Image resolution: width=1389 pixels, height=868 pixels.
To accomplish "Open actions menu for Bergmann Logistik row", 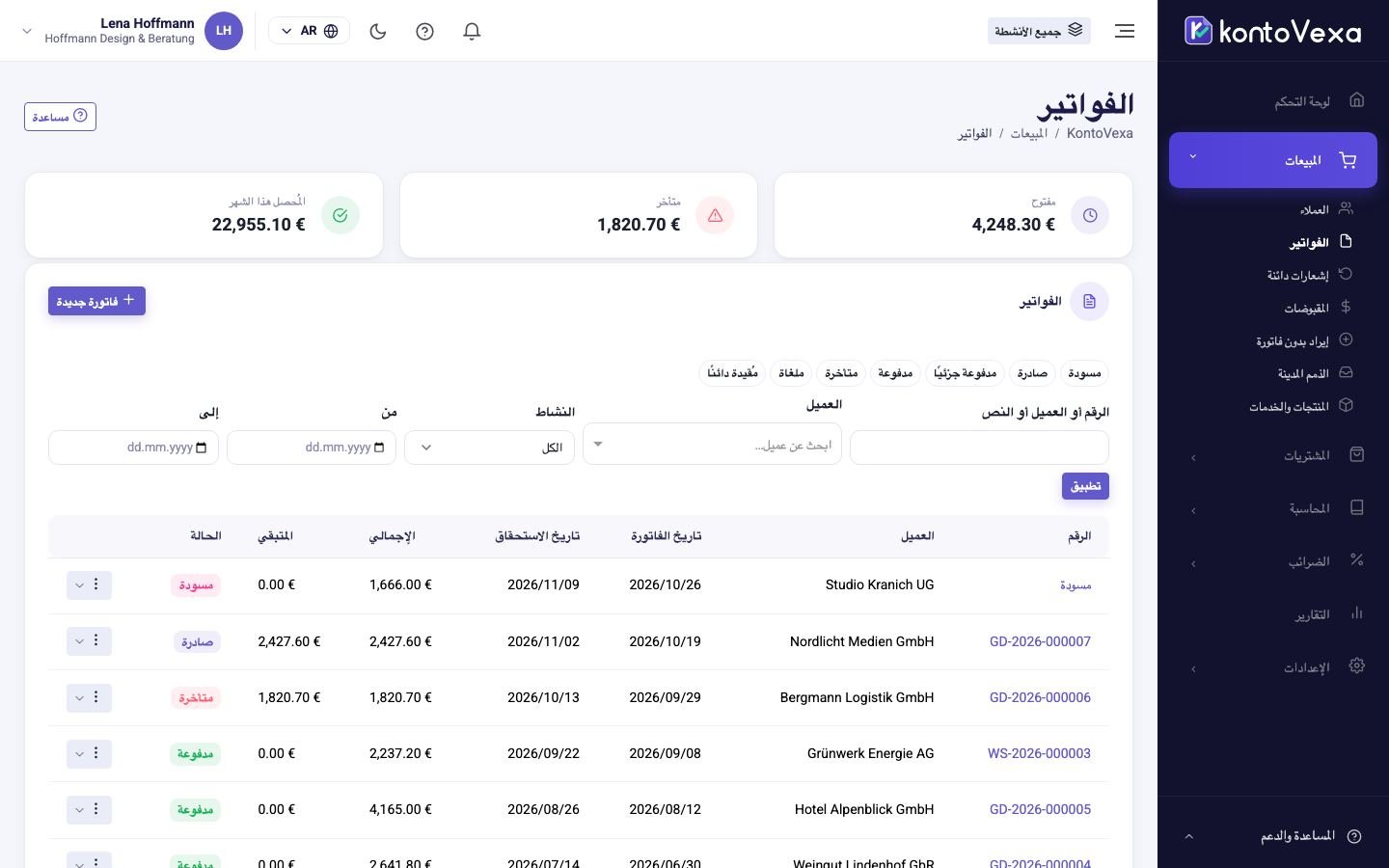I will (89, 697).
